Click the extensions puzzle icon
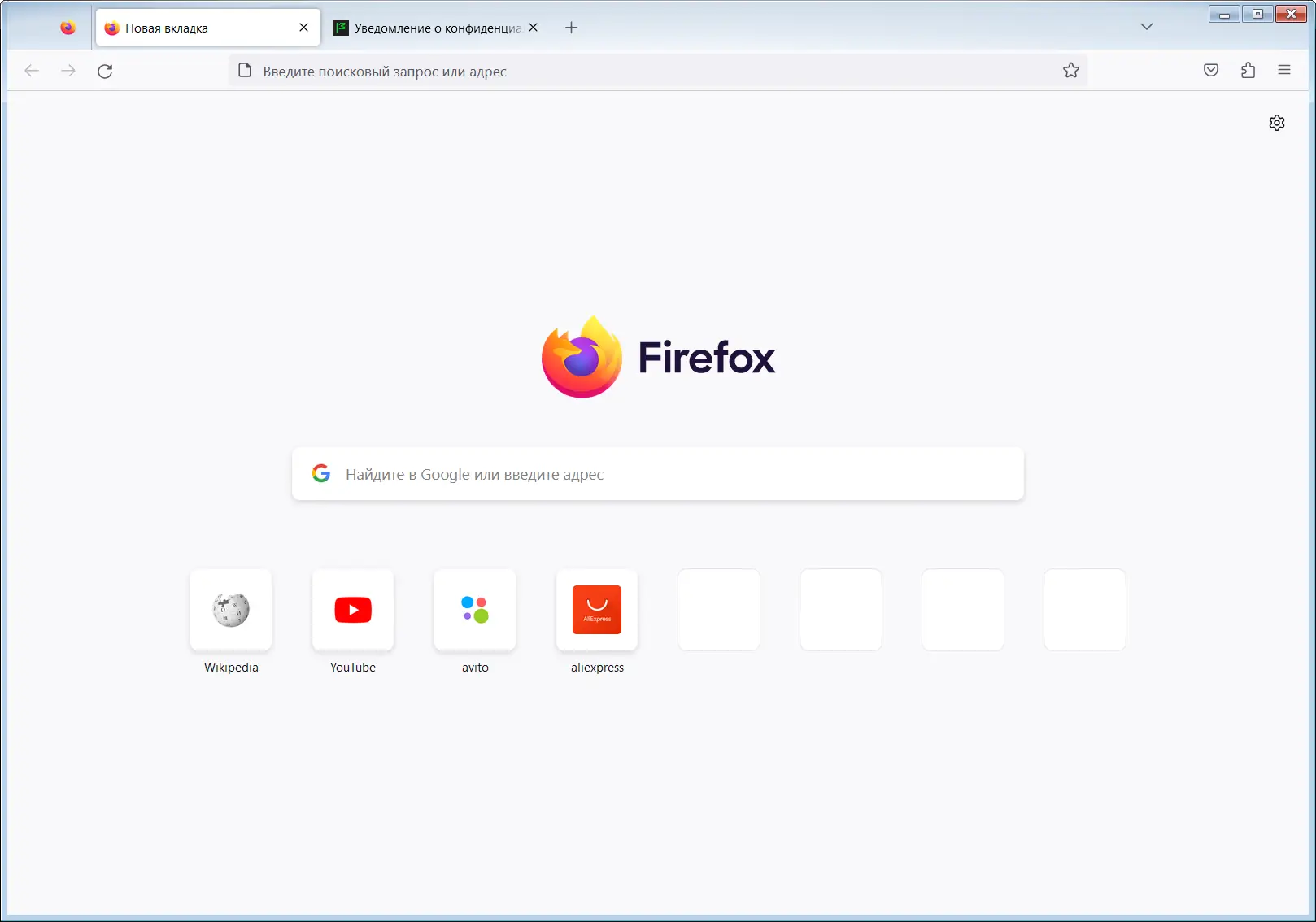The image size is (1316, 922). coord(1247,71)
